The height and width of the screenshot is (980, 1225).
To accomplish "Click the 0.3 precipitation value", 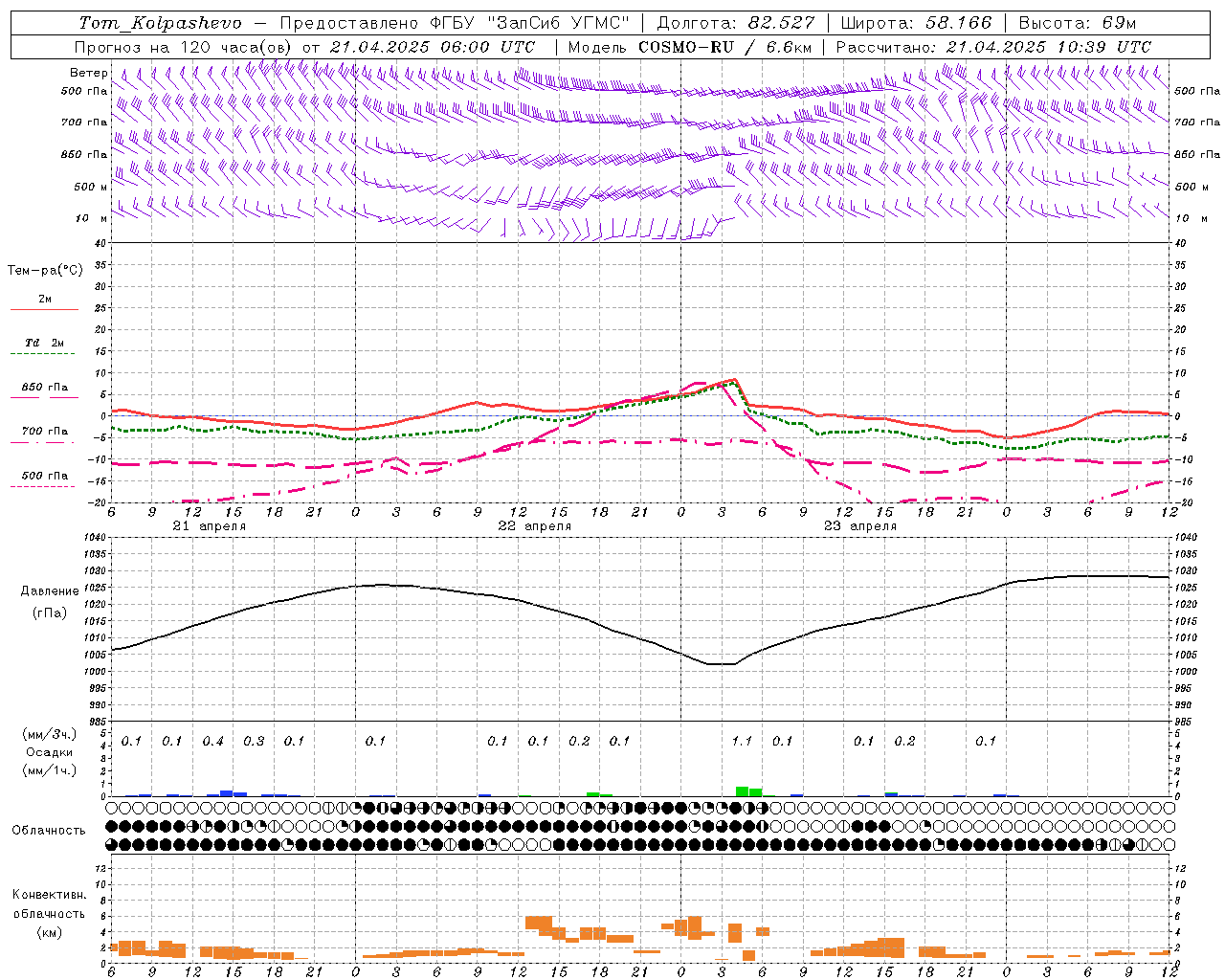I will [254, 742].
